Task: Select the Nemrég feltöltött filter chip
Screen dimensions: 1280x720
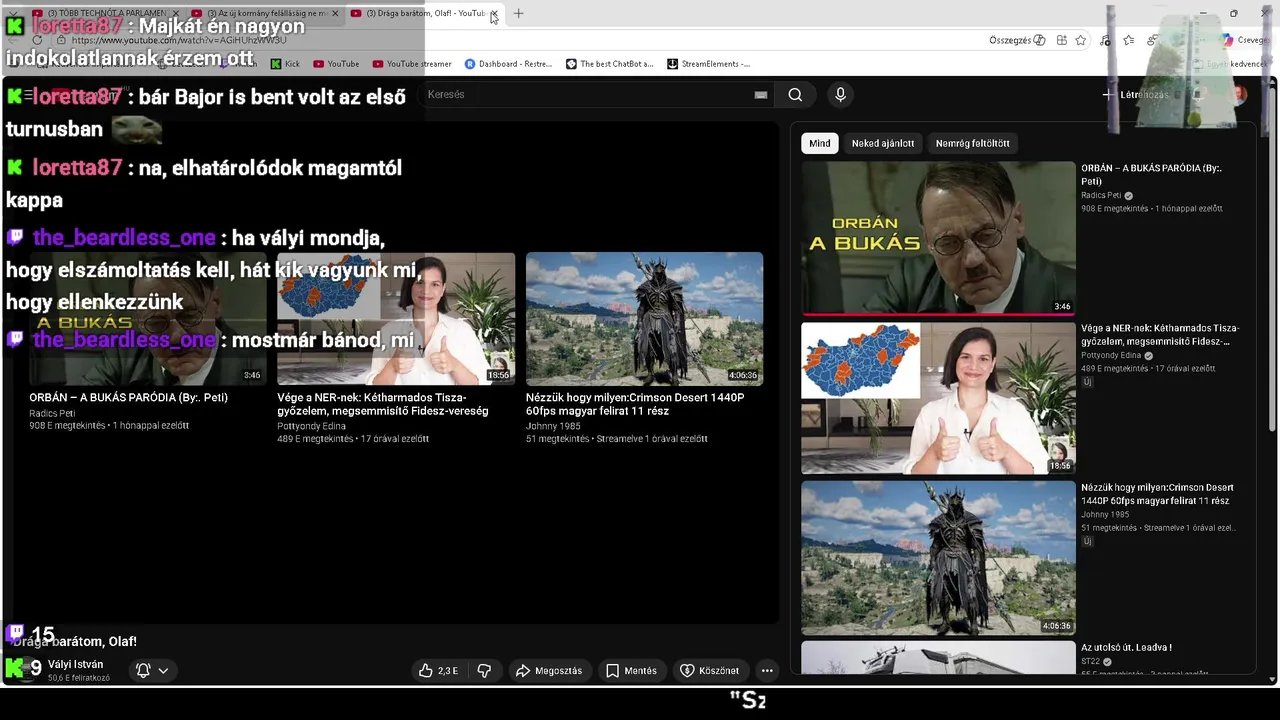Action: point(972,143)
